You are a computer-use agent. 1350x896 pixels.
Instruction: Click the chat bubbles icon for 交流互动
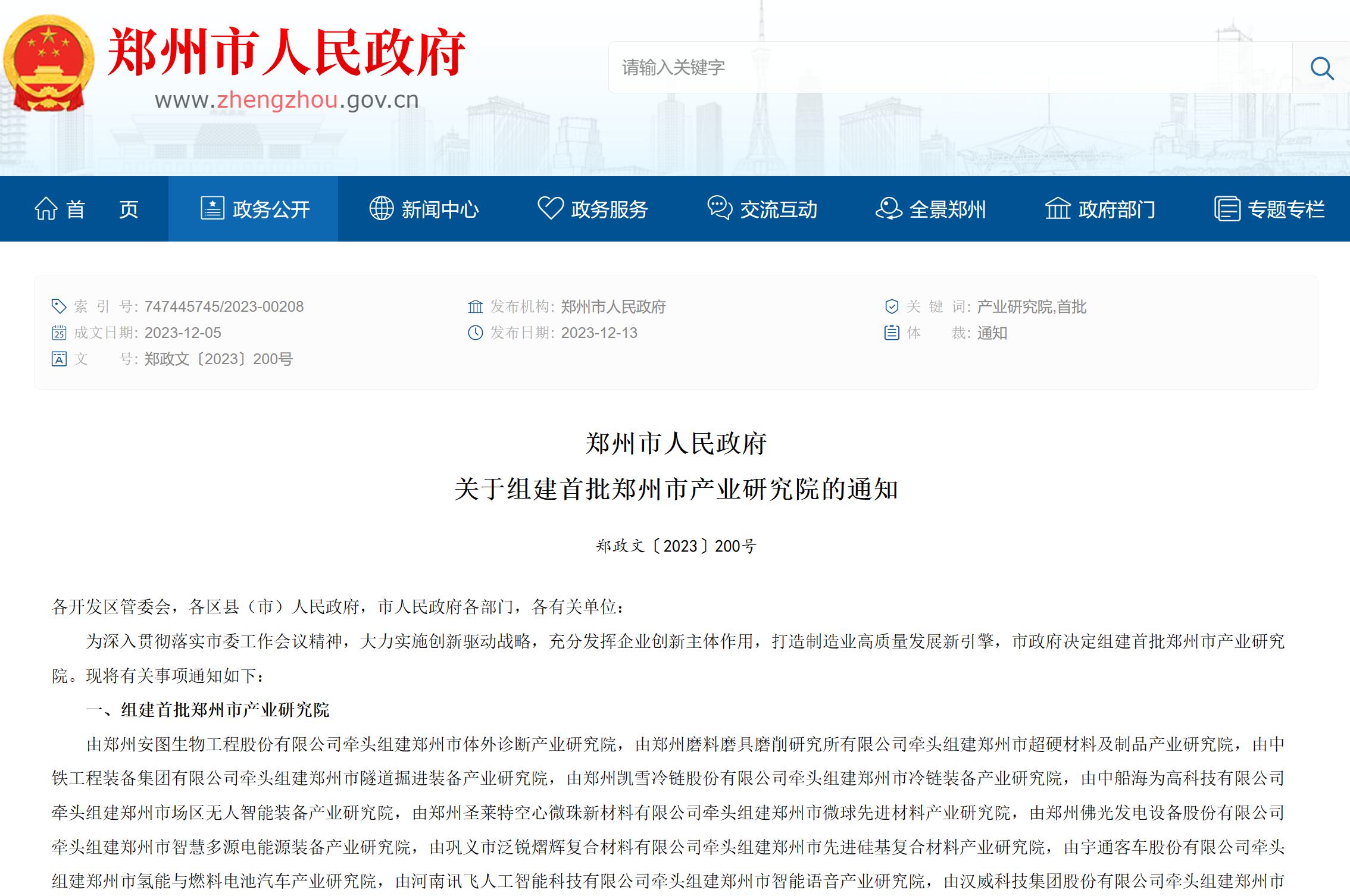(720, 208)
